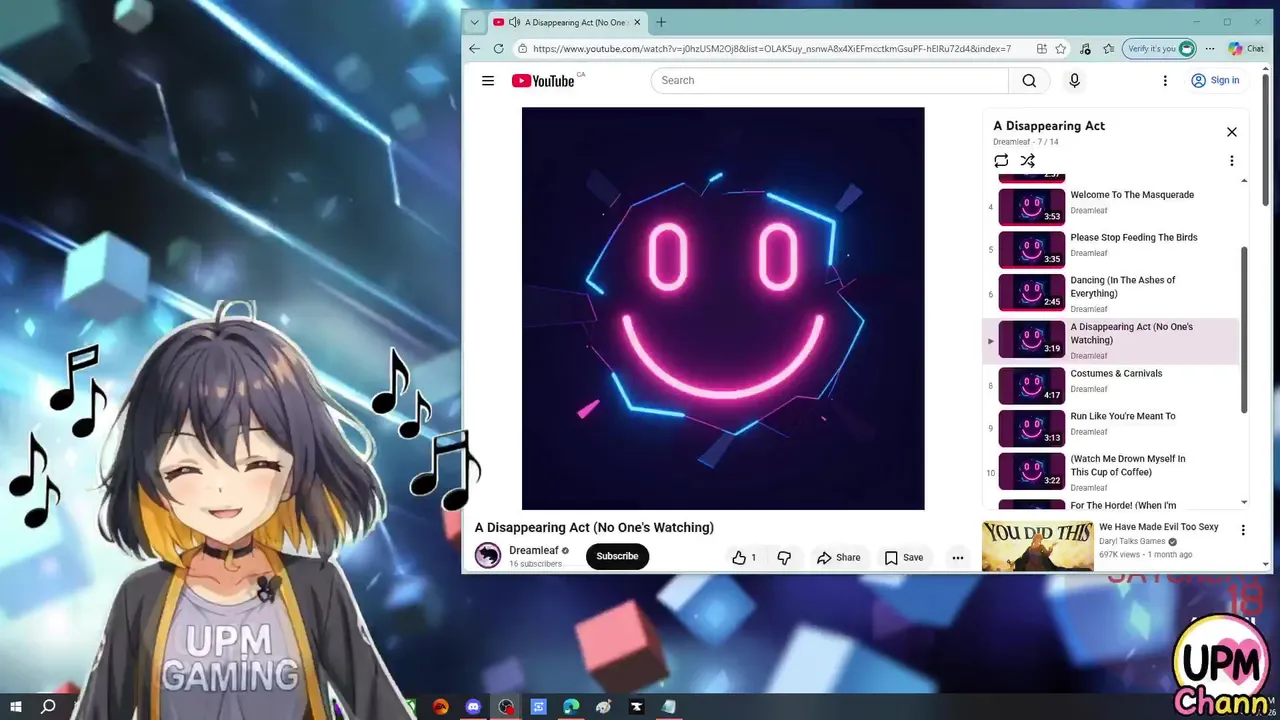Screen dimensions: 1280x720
Task: Like the video with thumbs up
Action: (744, 558)
